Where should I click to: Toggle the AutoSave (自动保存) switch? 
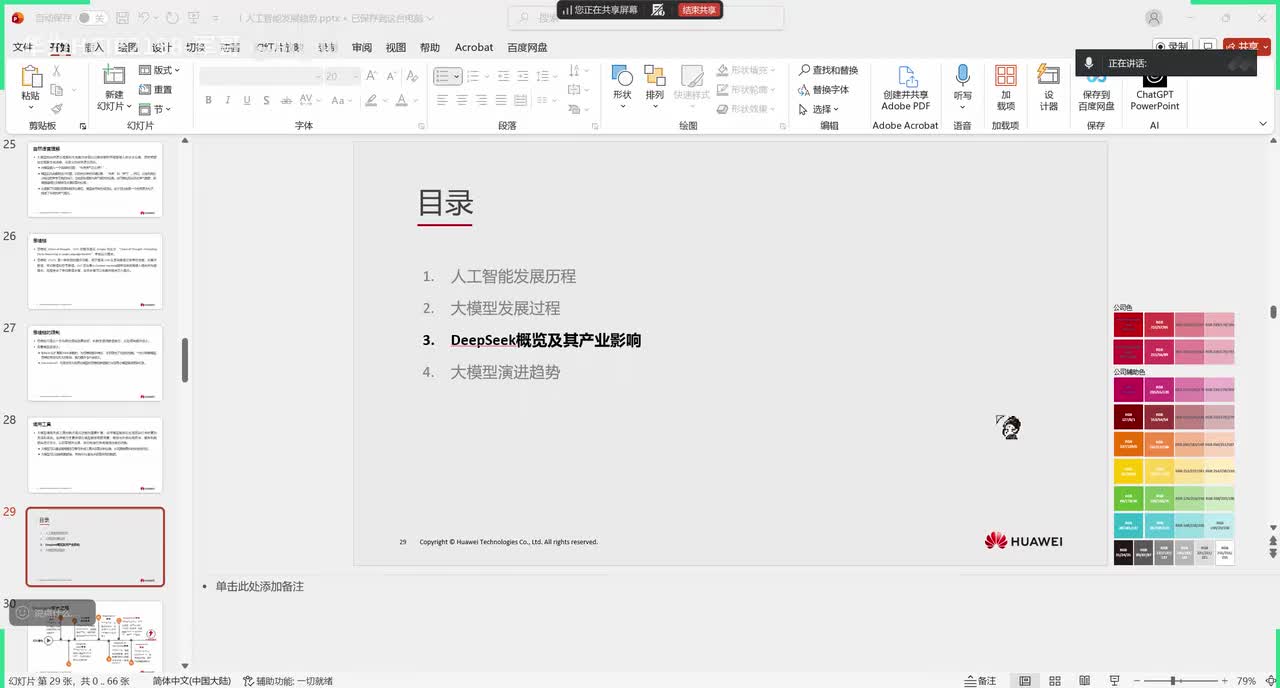92,18
